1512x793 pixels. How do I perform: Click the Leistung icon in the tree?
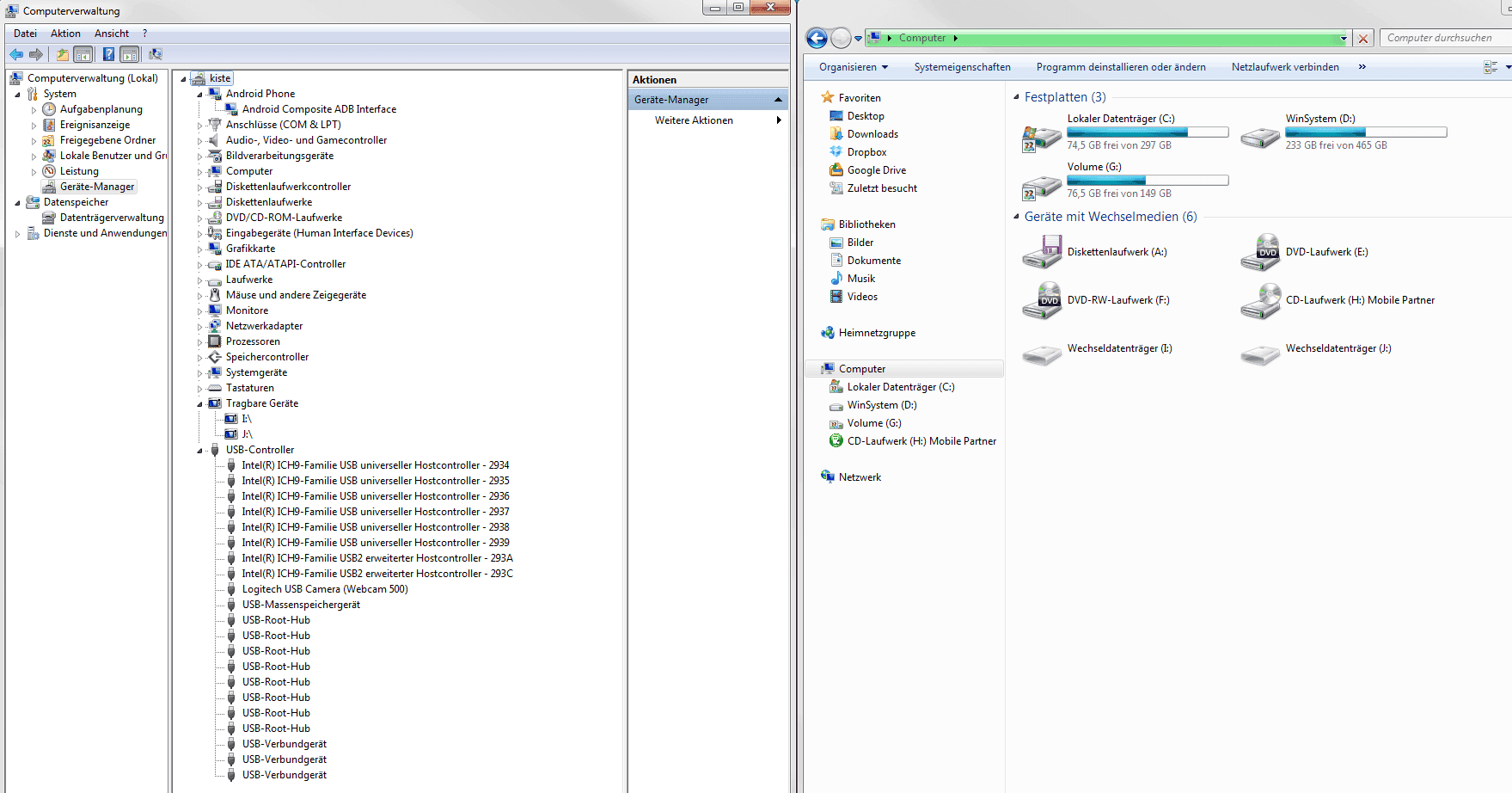[49, 171]
